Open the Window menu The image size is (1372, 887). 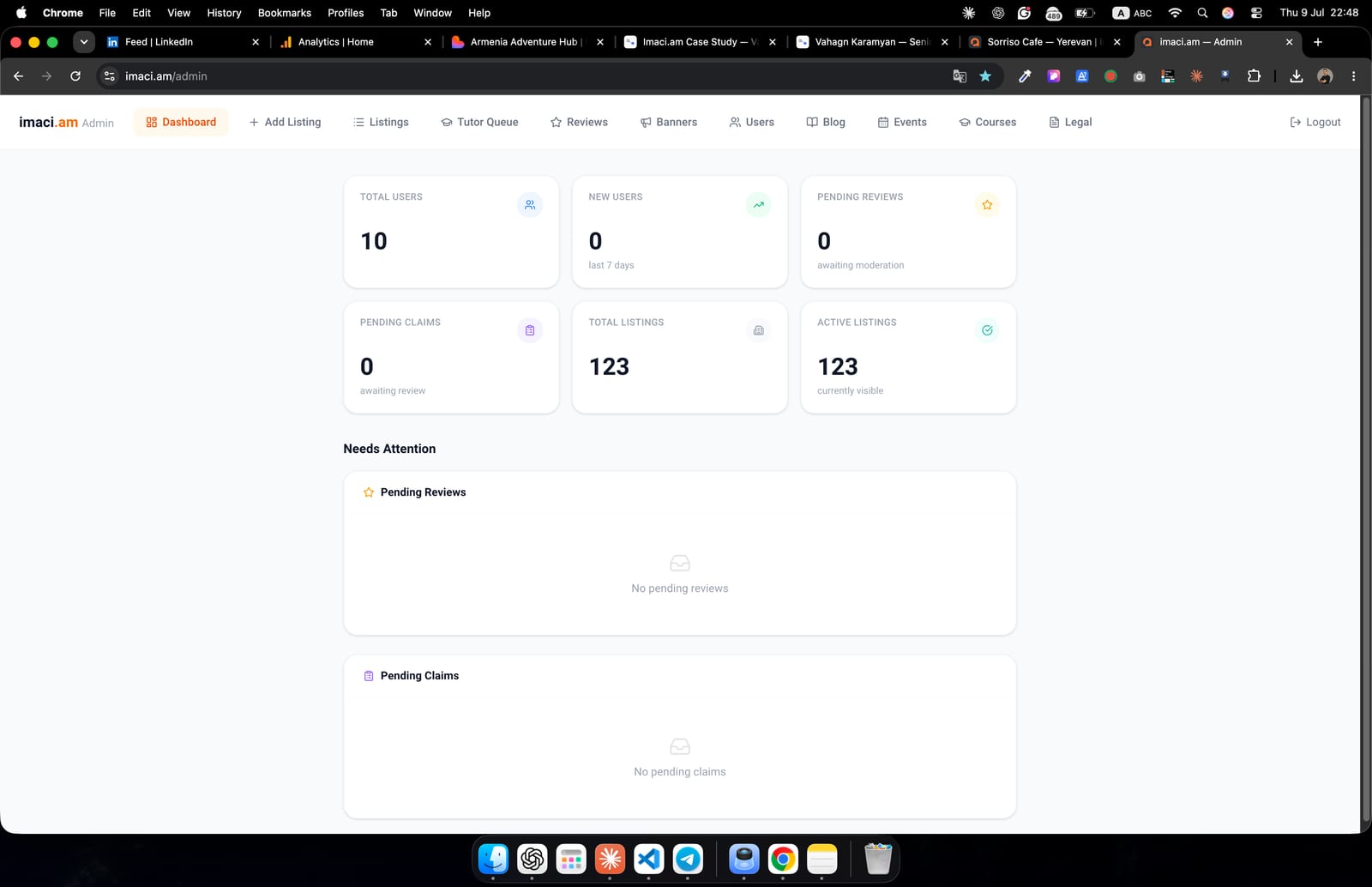[432, 13]
